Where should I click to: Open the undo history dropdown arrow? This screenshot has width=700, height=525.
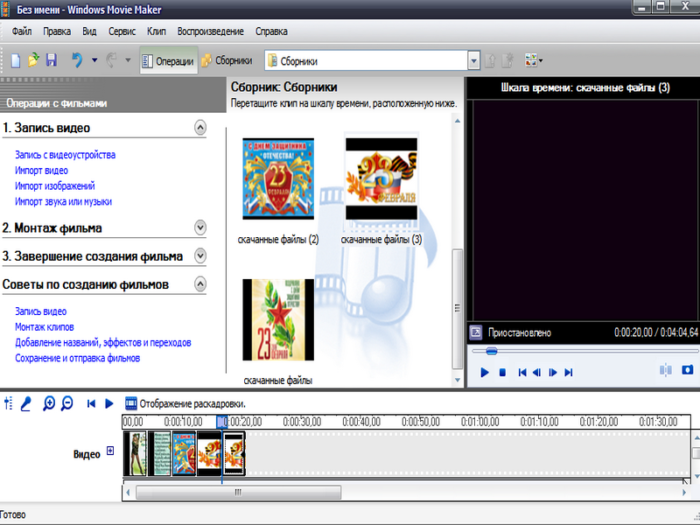point(95,60)
